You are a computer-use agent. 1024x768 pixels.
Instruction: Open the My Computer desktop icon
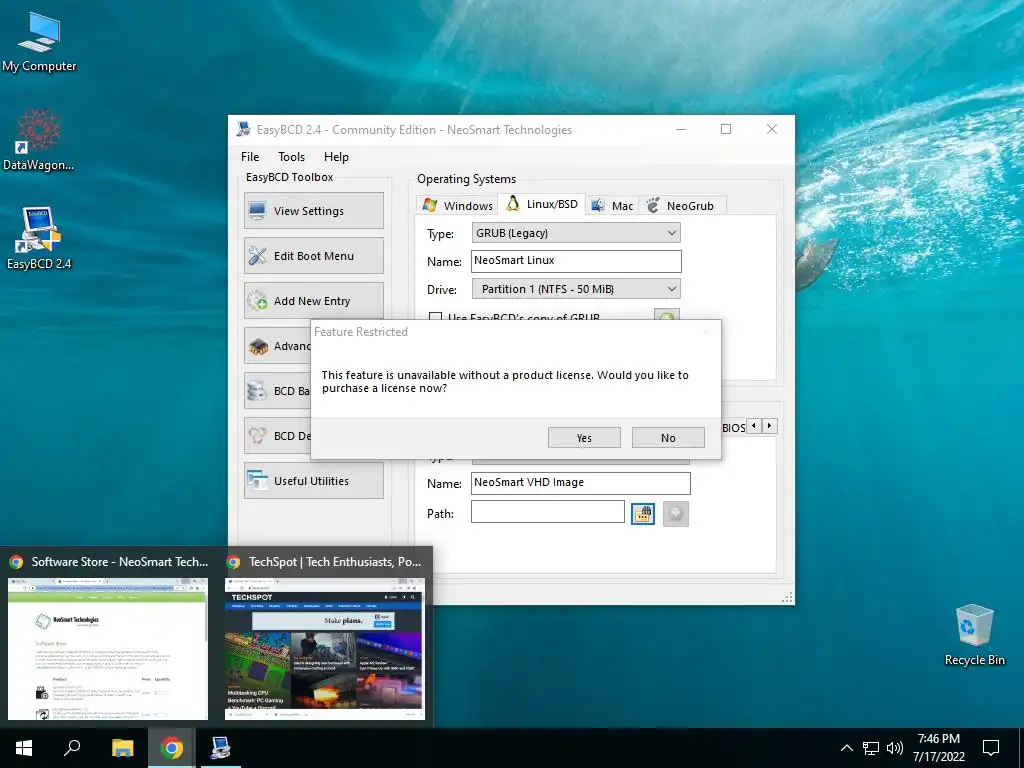[x=39, y=42]
